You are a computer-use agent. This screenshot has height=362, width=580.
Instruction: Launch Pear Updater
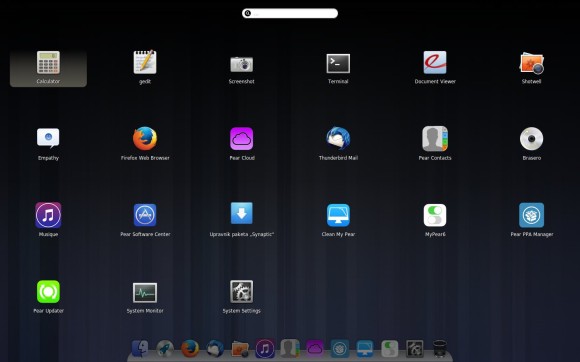48,292
